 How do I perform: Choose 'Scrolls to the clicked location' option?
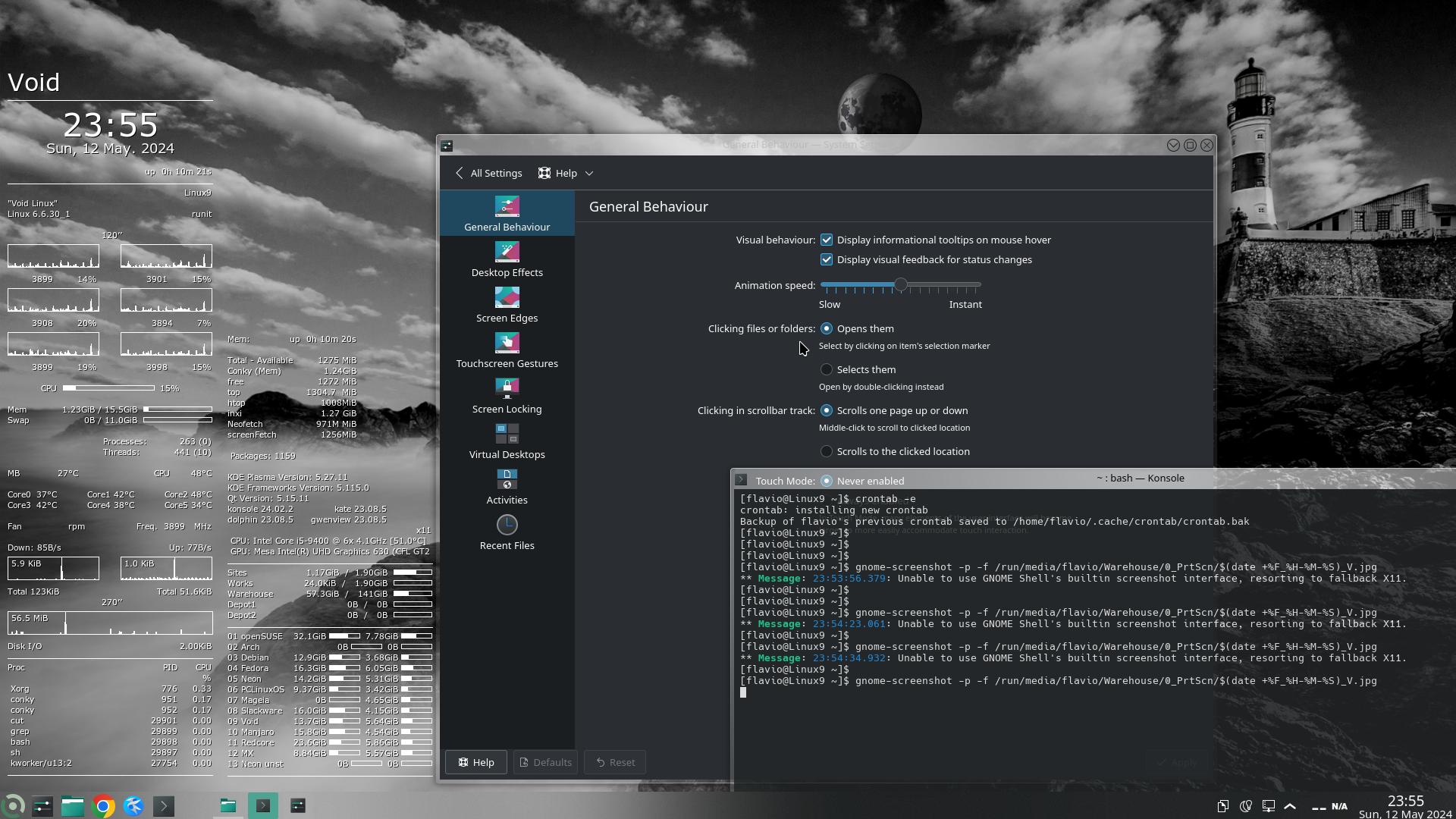point(827,451)
